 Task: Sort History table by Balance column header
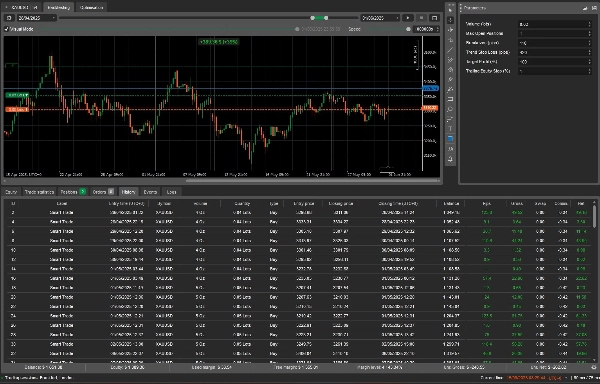pyautogui.click(x=451, y=203)
